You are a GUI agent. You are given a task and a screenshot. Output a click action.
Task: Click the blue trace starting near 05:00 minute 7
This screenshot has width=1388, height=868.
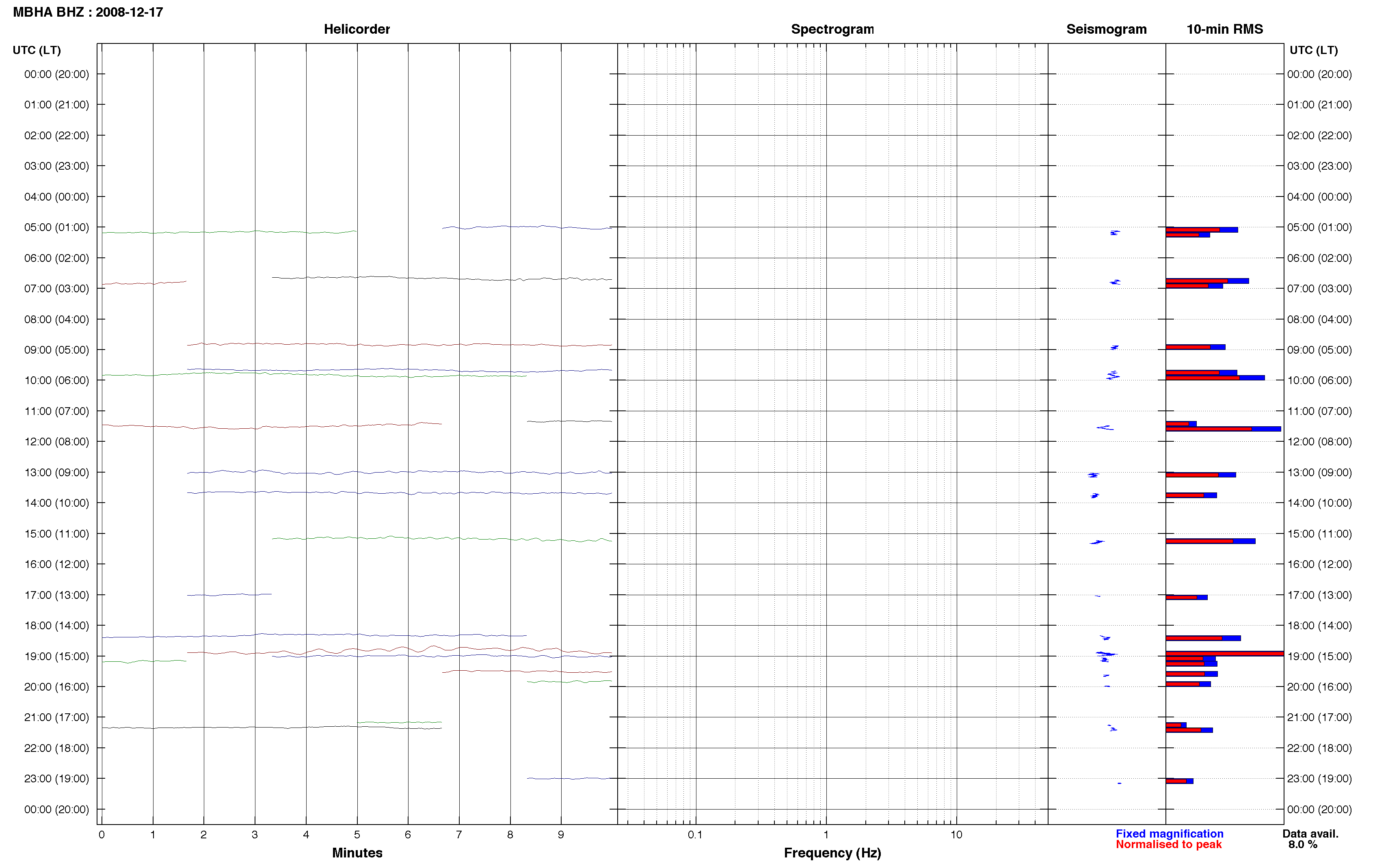[526, 227]
